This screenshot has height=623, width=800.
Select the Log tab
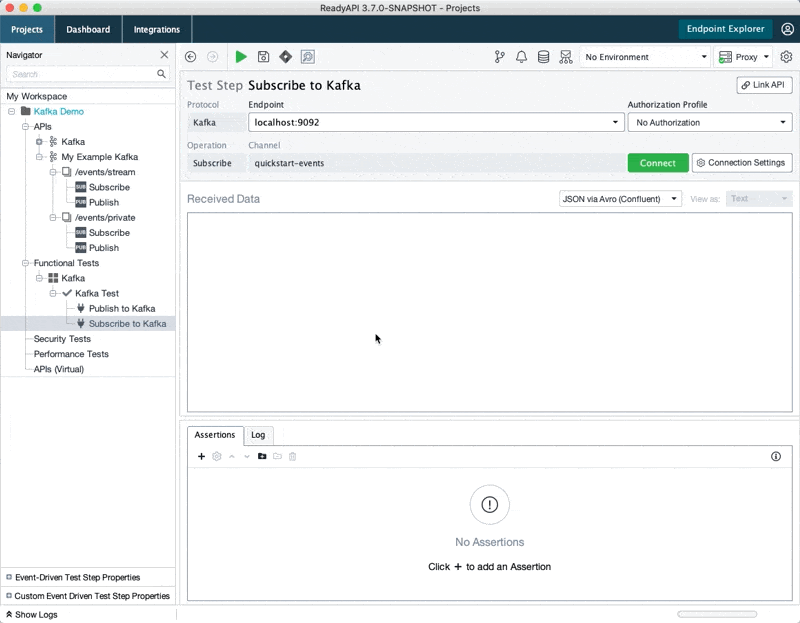click(x=258, y=435)
